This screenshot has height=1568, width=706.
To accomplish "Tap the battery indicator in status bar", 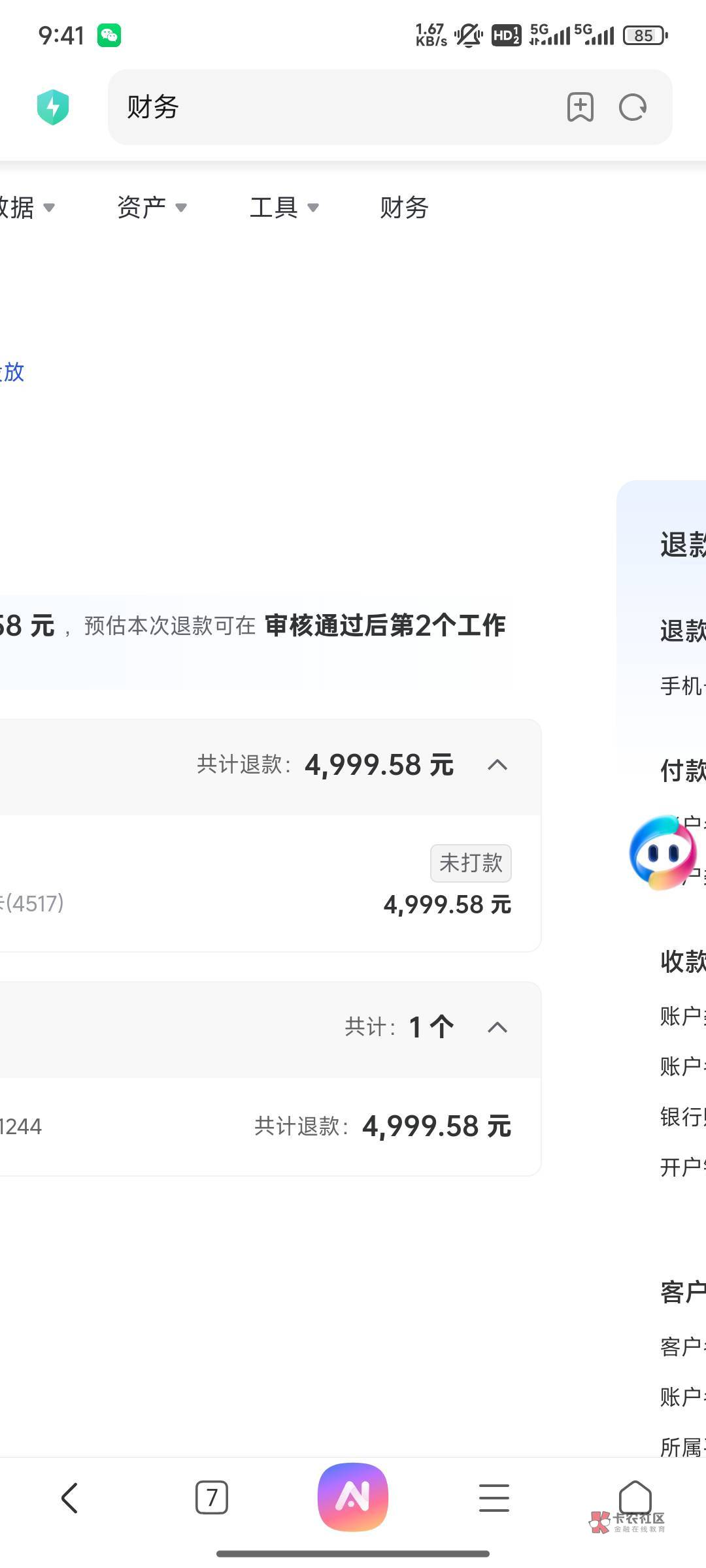I will tap(645, 35).
